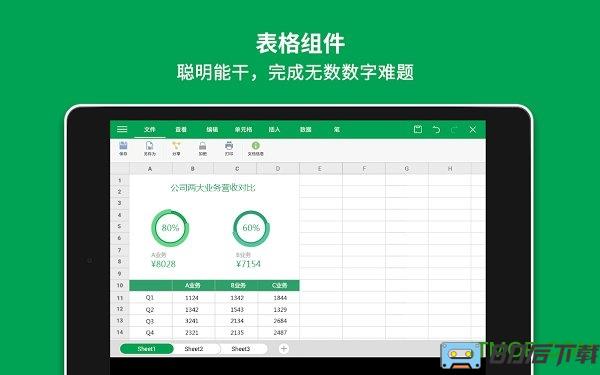This screenshot has height=375, width=600.
Task: Select the column E header
Action: pos(321,168)
